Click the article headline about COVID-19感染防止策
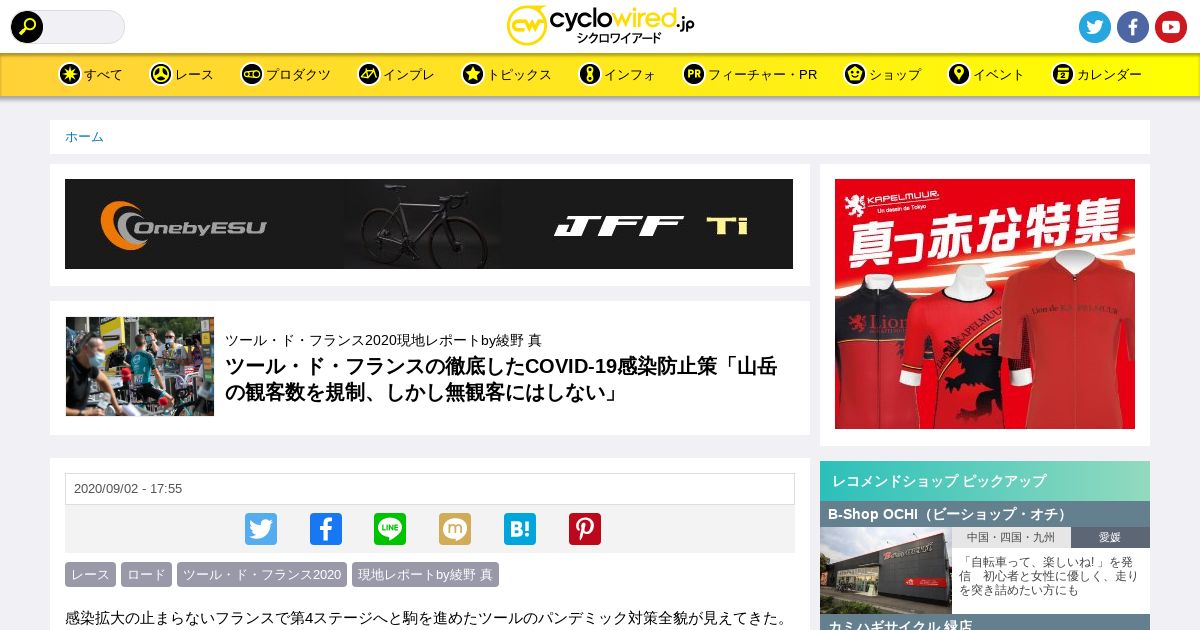 [501, 380]
